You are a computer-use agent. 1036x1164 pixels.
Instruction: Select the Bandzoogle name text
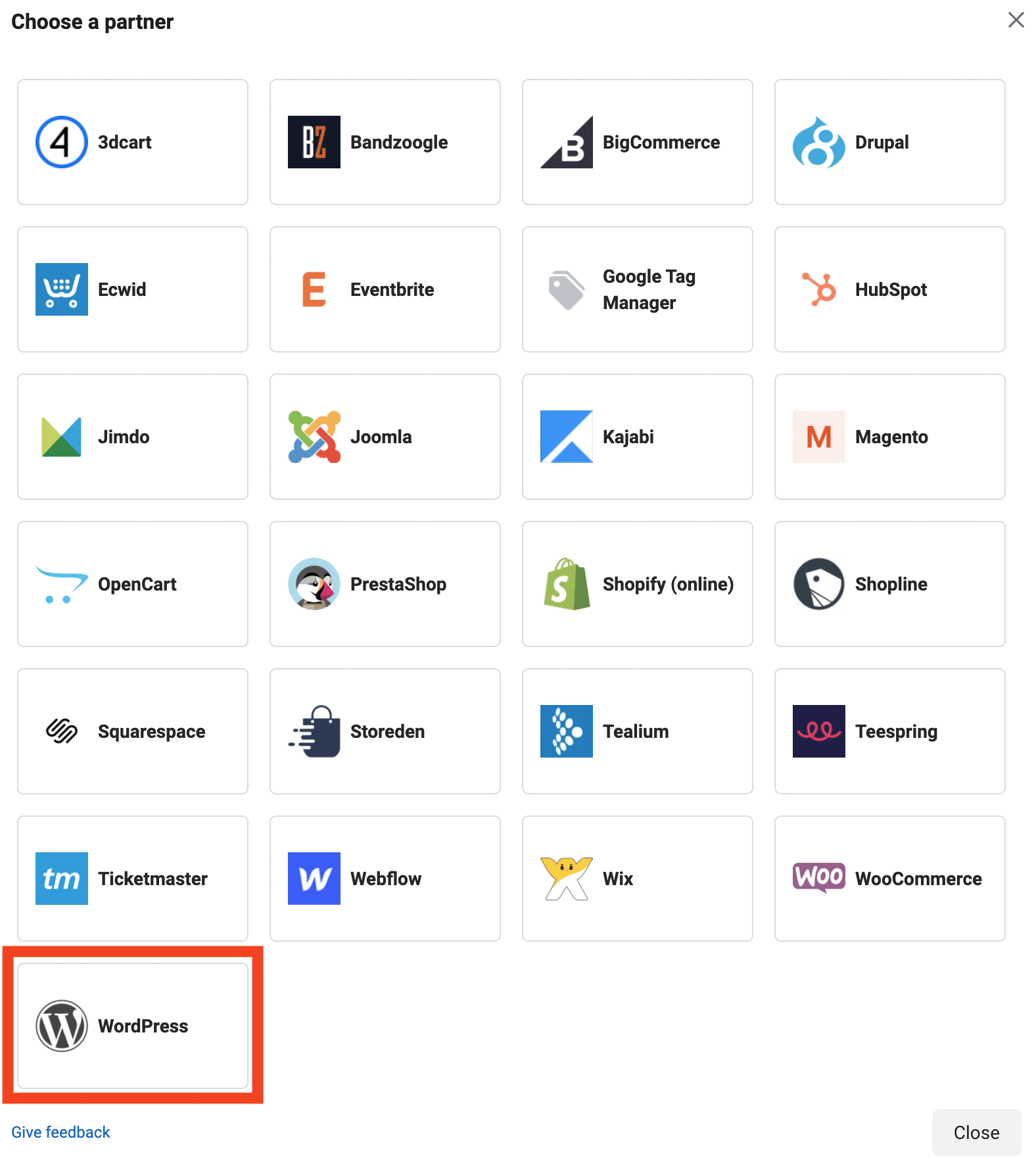pos(399,142)
